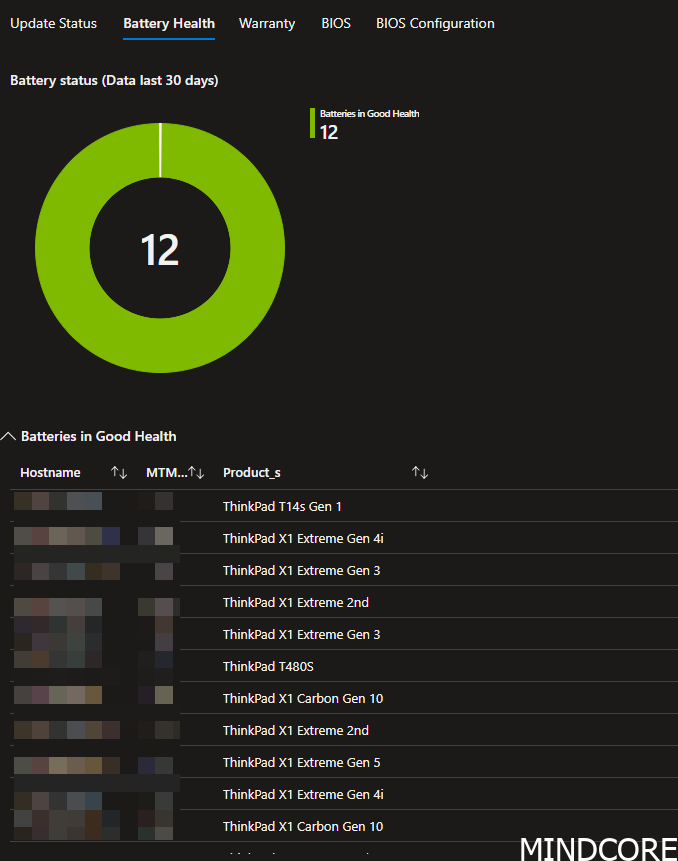Select the Batteries in Good Health legend label

[369, 114]
